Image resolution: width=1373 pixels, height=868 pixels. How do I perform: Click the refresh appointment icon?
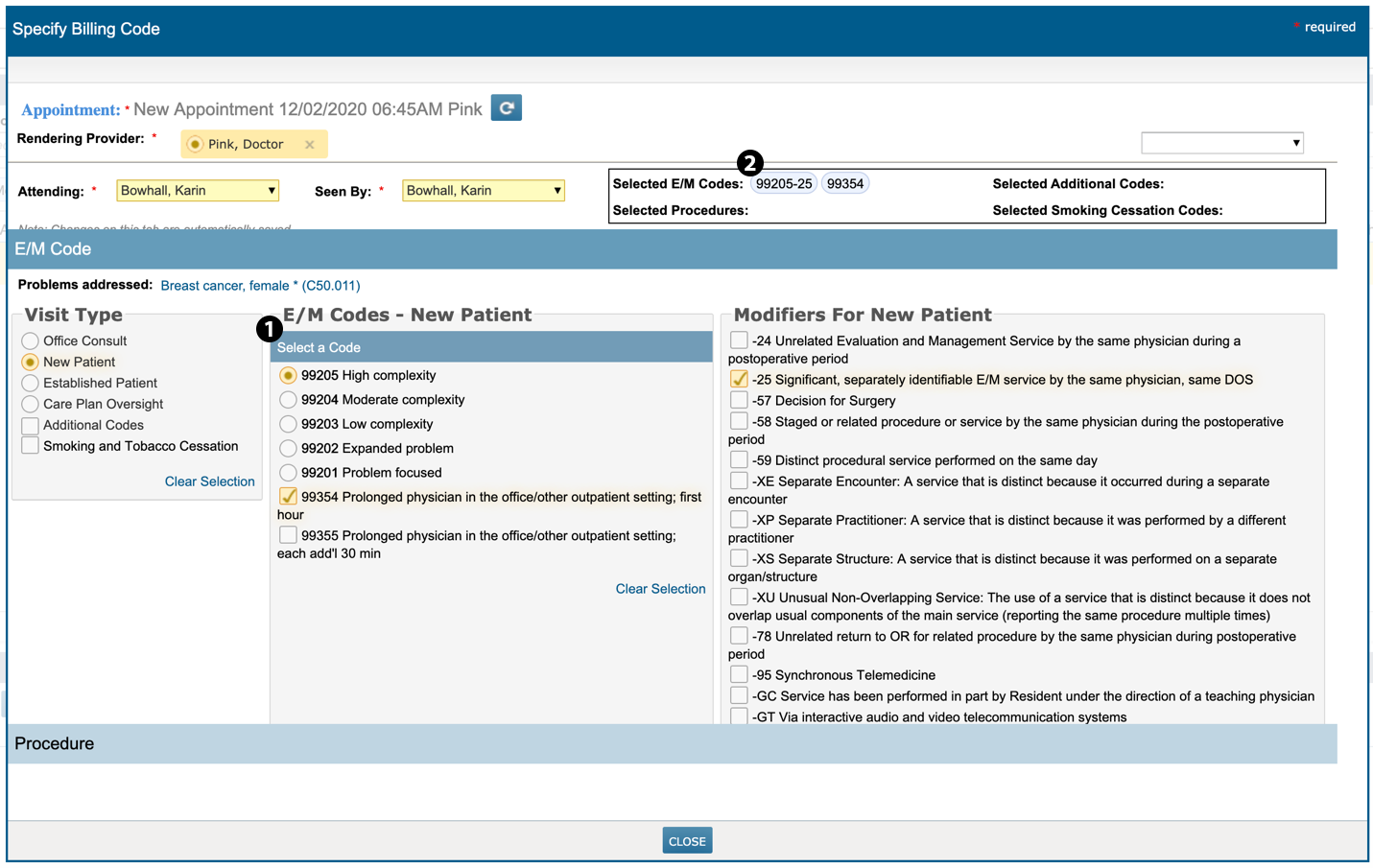pyautogui.click(x=506, y=107)
